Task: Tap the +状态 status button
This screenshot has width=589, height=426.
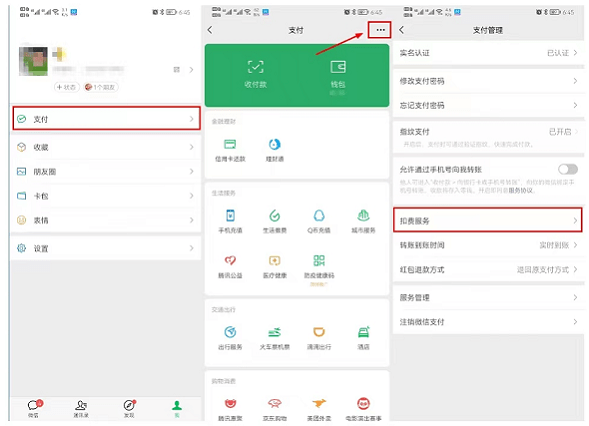Action: (x=66, y=87)
